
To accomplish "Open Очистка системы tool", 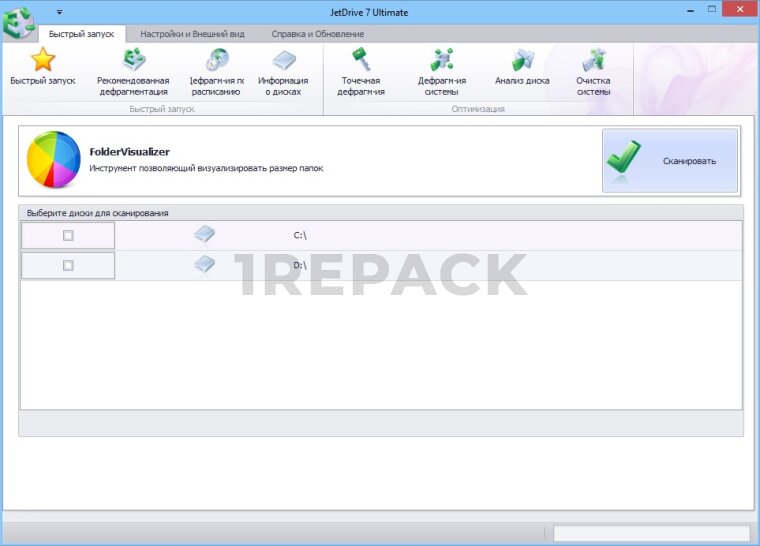I will 593,61.
